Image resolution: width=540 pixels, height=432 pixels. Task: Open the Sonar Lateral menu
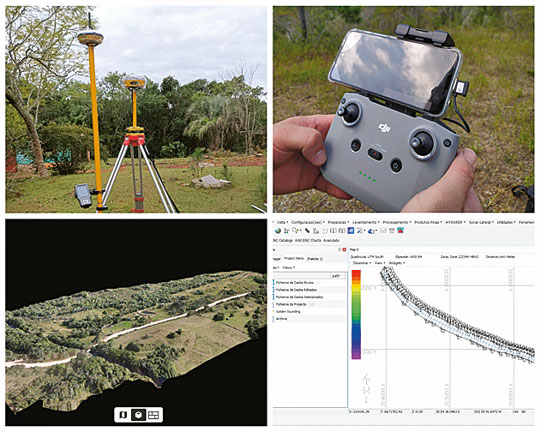coord(481,222)
